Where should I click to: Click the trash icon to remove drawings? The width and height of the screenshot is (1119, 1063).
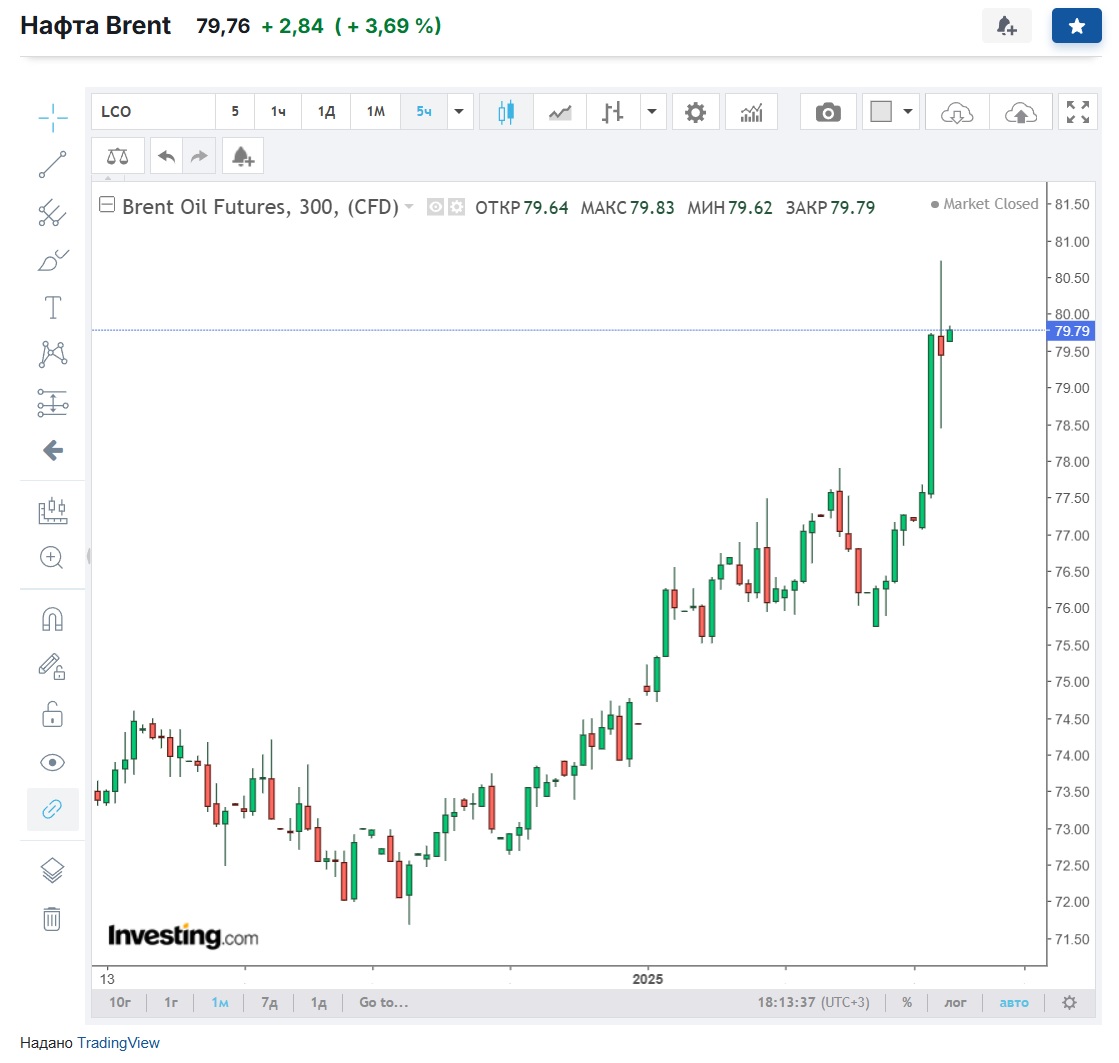51,918
